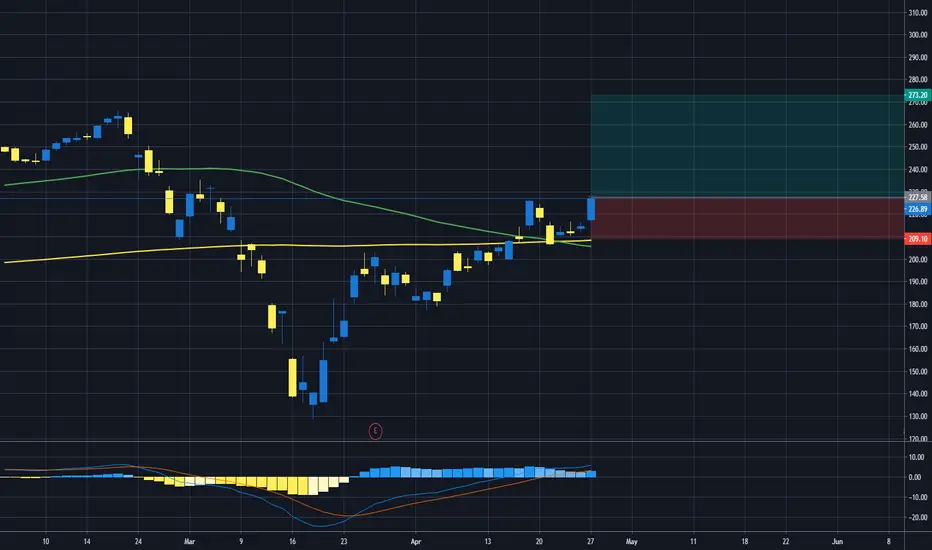Click the 250.00 price axis label
This screenshot has height=550, width=932.
coord(918,147)
